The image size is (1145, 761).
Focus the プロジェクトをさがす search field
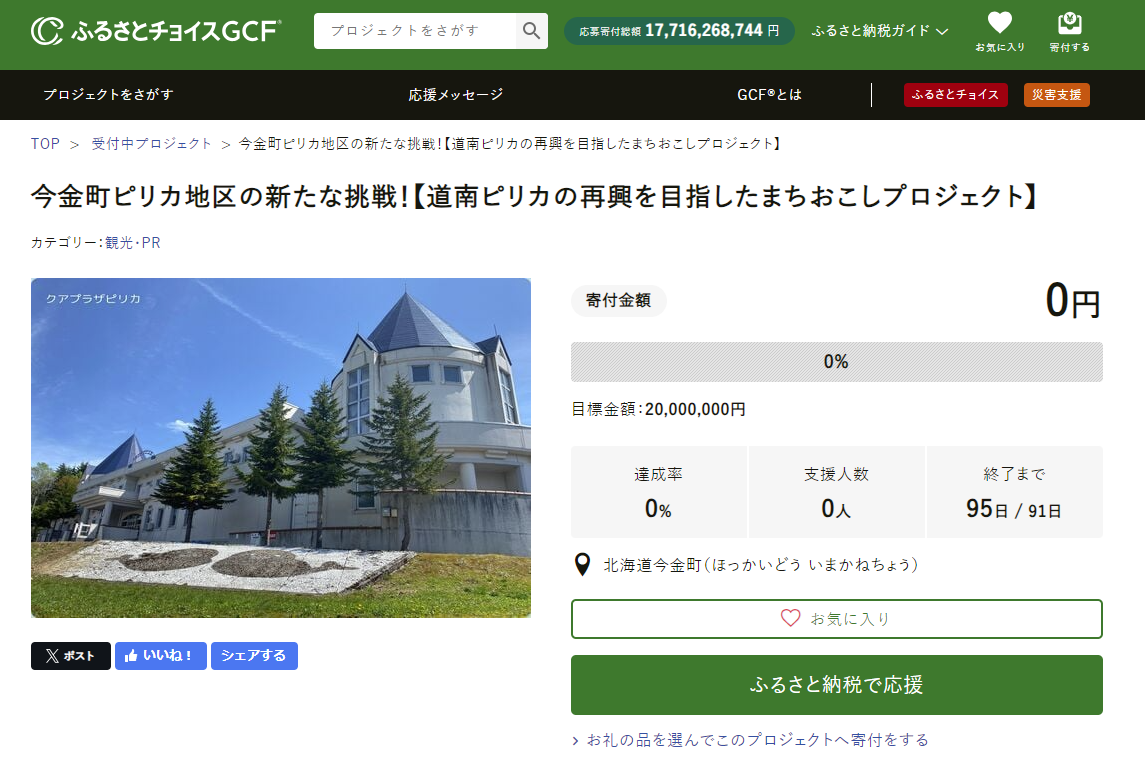[415, 31]
